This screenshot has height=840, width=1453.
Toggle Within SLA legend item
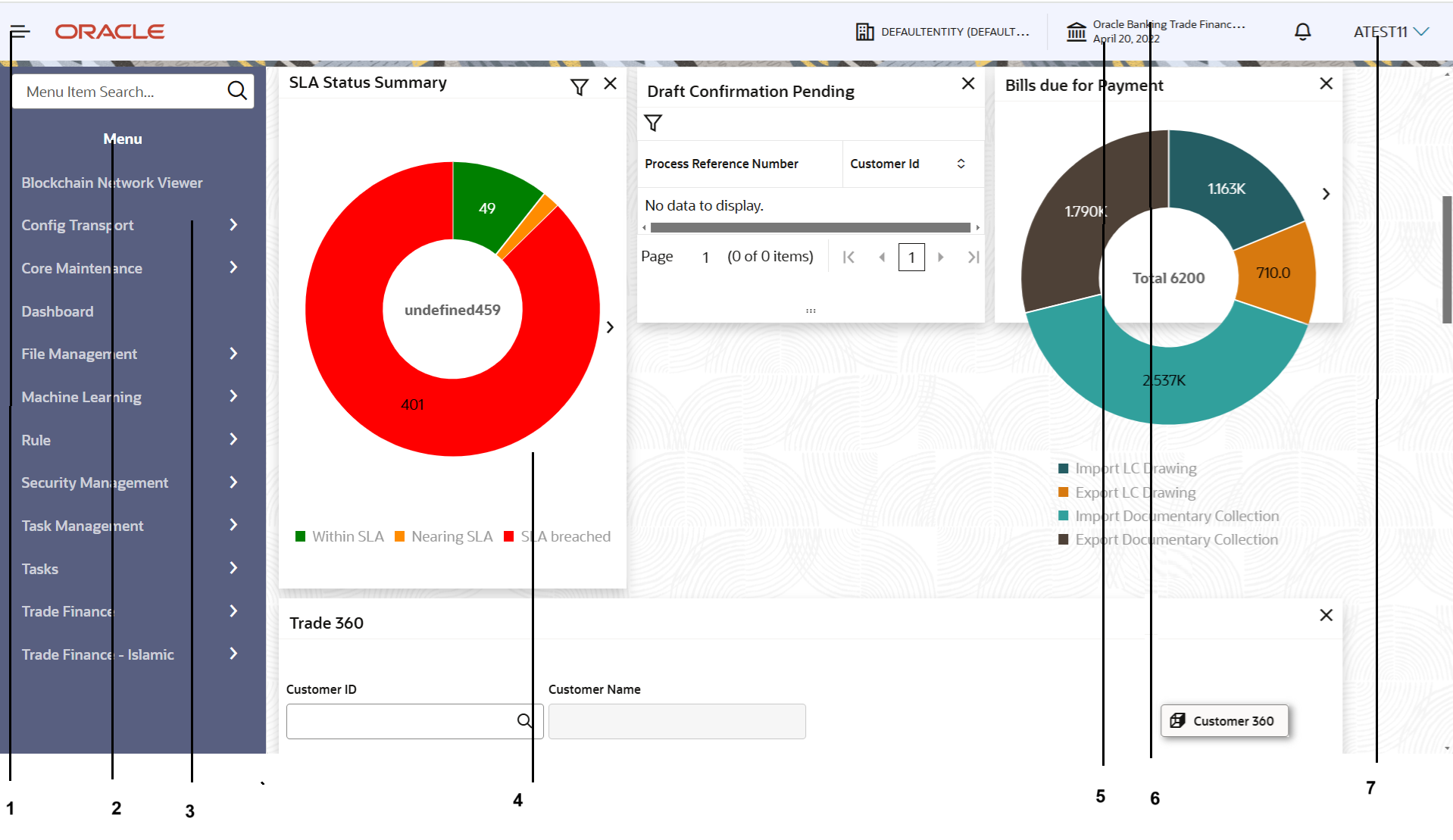tap(339, 536)
